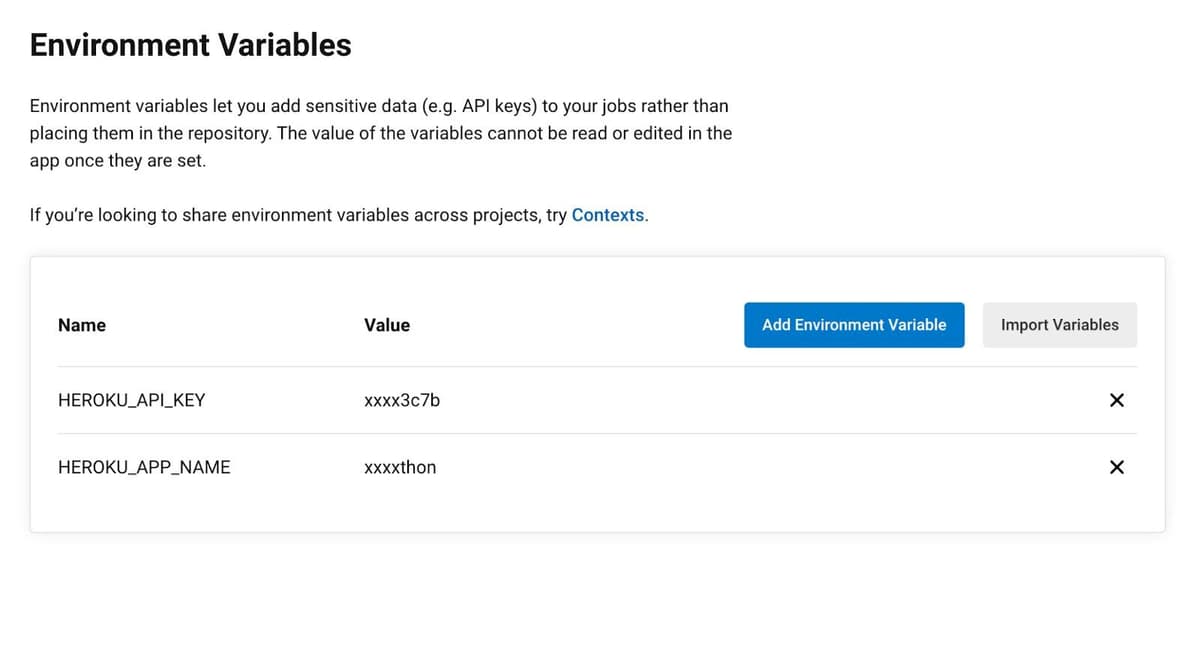Click the masked value xxxx3c7b

pyautogui.click(x=401, y=400)
